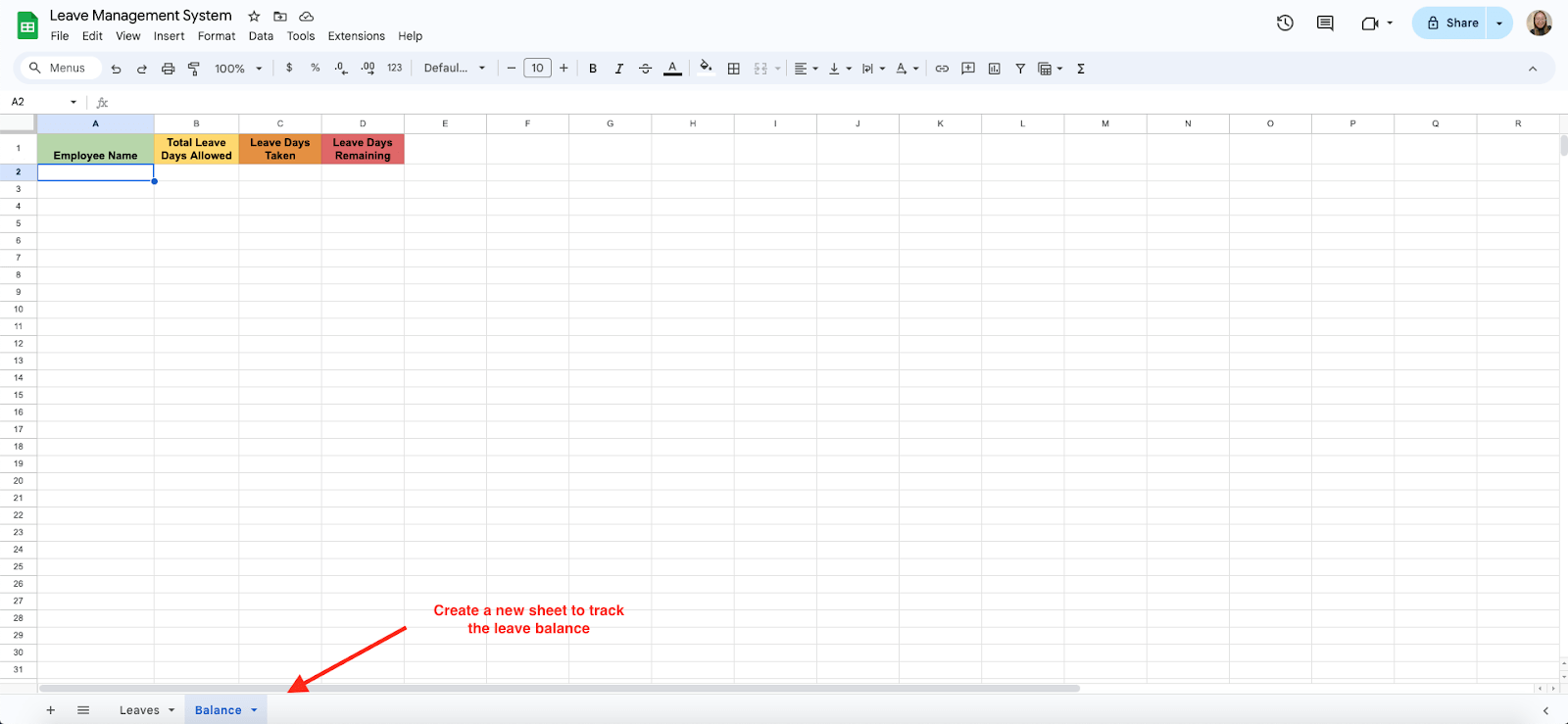Open the side panel chevron at bottom right
This screenshot has width=1568, height=724.
pos(1546,710)
